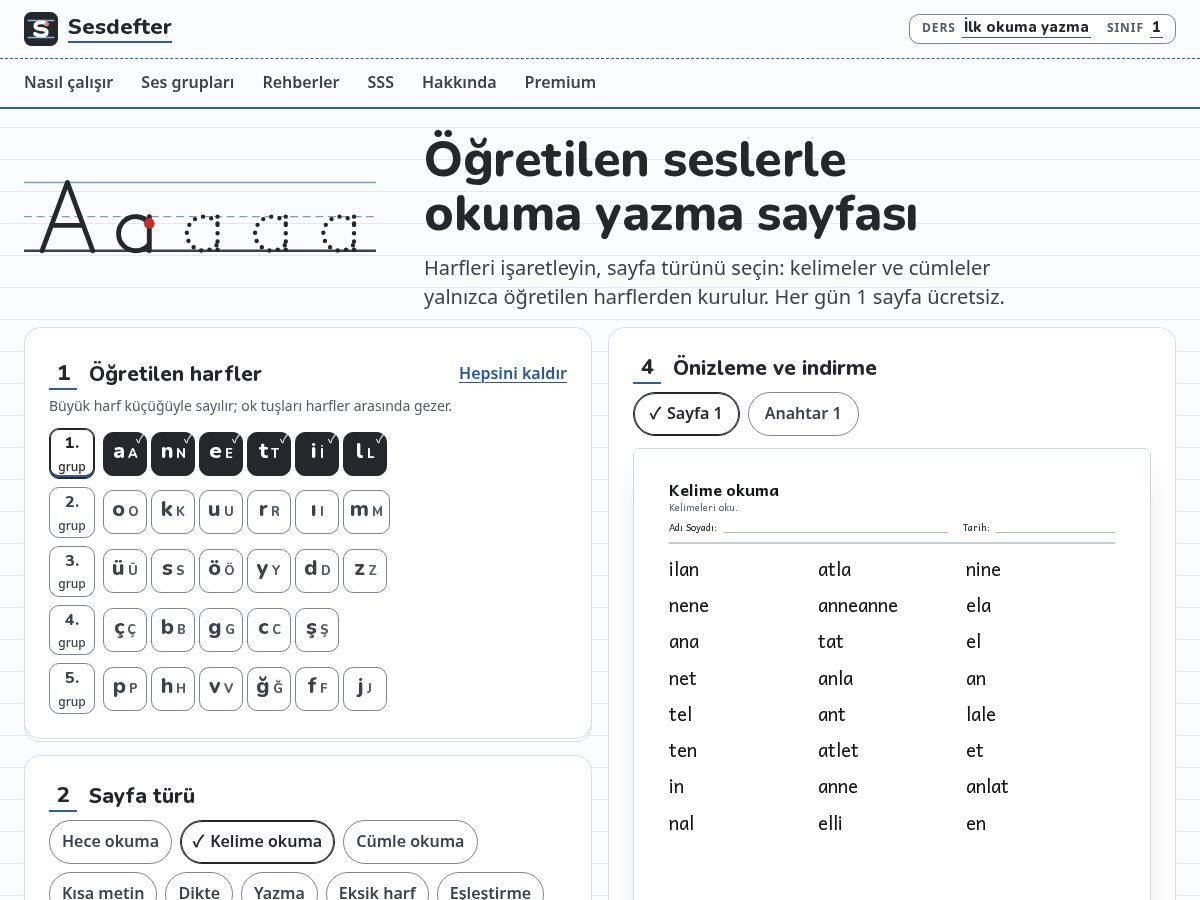Choose the Eşleştirme page type
The height and width of the screenshot is (900, 1200).
point(491,888)
